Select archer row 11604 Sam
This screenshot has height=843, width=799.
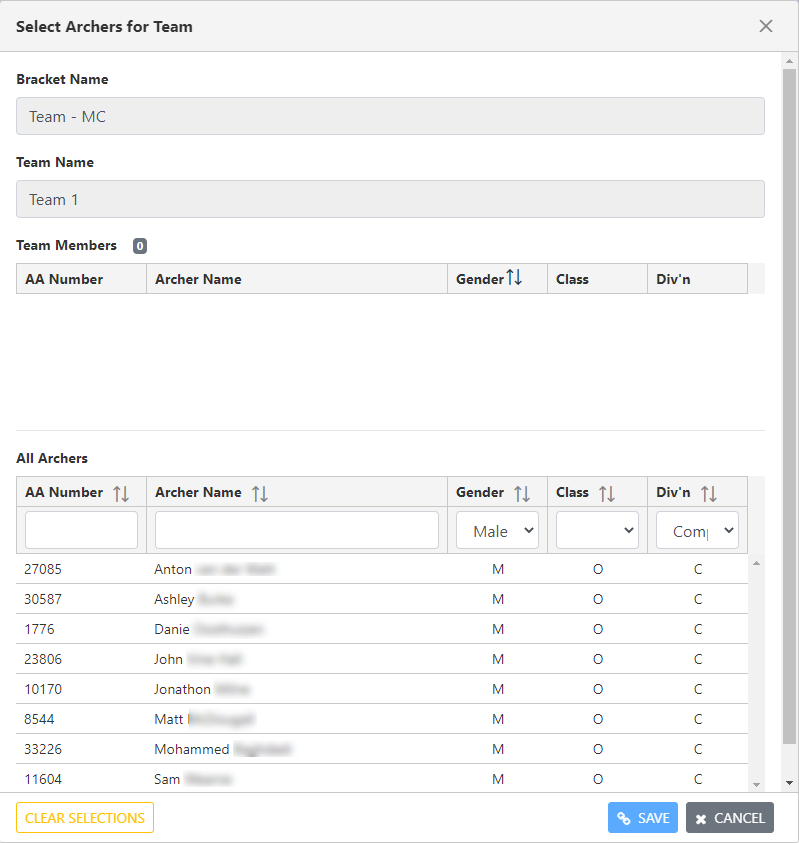click(382, 779)
